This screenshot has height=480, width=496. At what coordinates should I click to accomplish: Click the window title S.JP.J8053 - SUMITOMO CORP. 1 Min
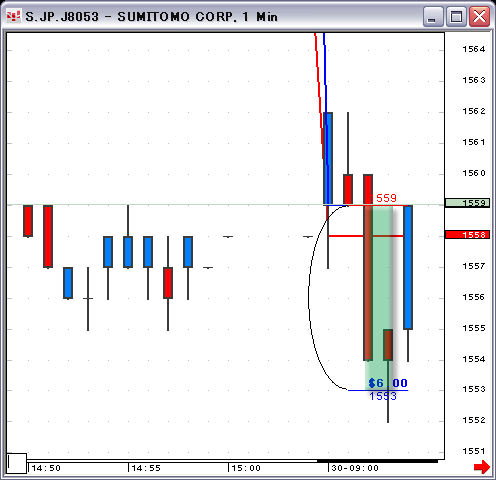(x=151, y=17)
